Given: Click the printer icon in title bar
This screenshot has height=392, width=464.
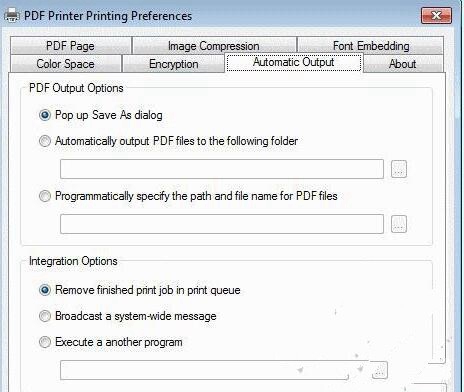Looking at the screenshot, I should point(12,16).
